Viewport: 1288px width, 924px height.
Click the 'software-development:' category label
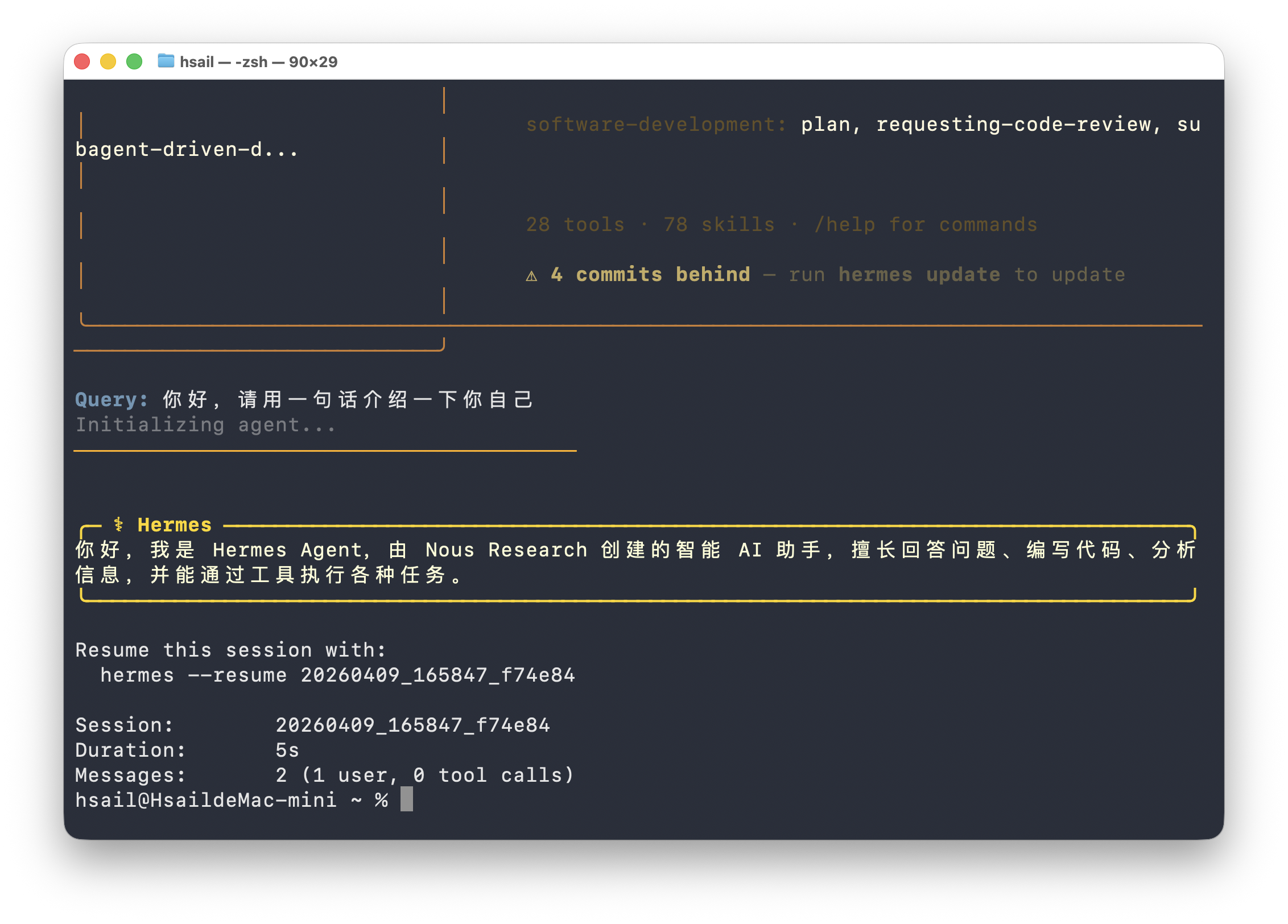657,125
